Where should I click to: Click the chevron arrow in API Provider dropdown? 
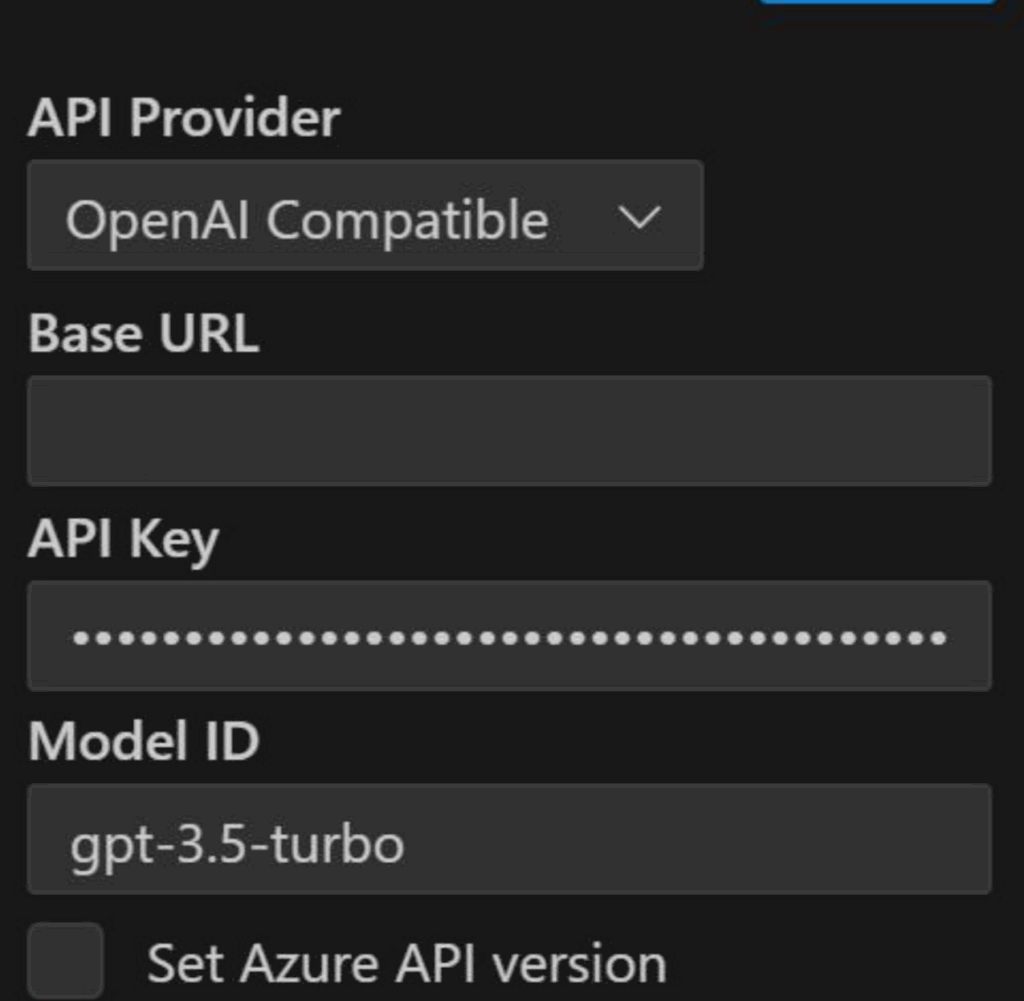point(639,217)
